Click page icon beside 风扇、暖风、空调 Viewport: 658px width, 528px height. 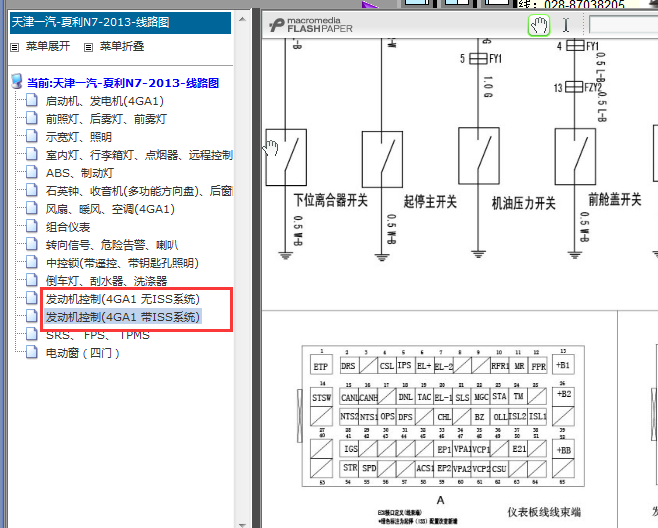click(32, 208)
